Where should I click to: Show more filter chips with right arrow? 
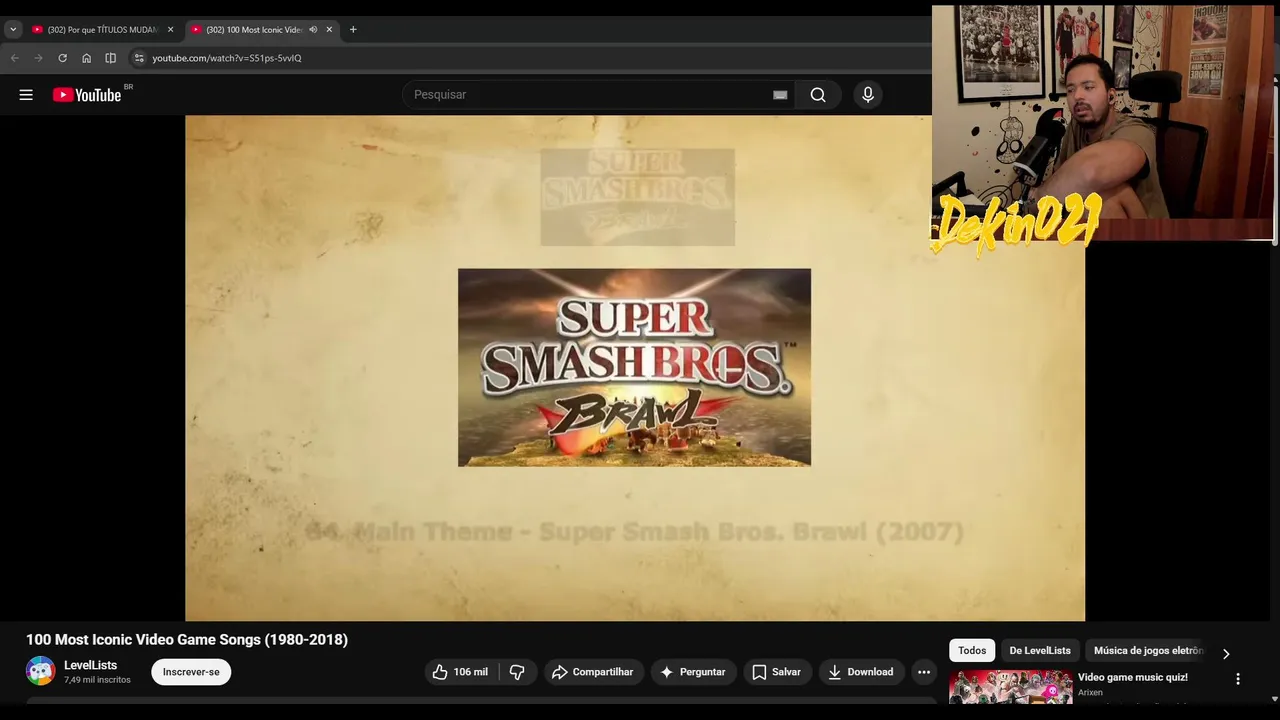tap(1226, 653)
